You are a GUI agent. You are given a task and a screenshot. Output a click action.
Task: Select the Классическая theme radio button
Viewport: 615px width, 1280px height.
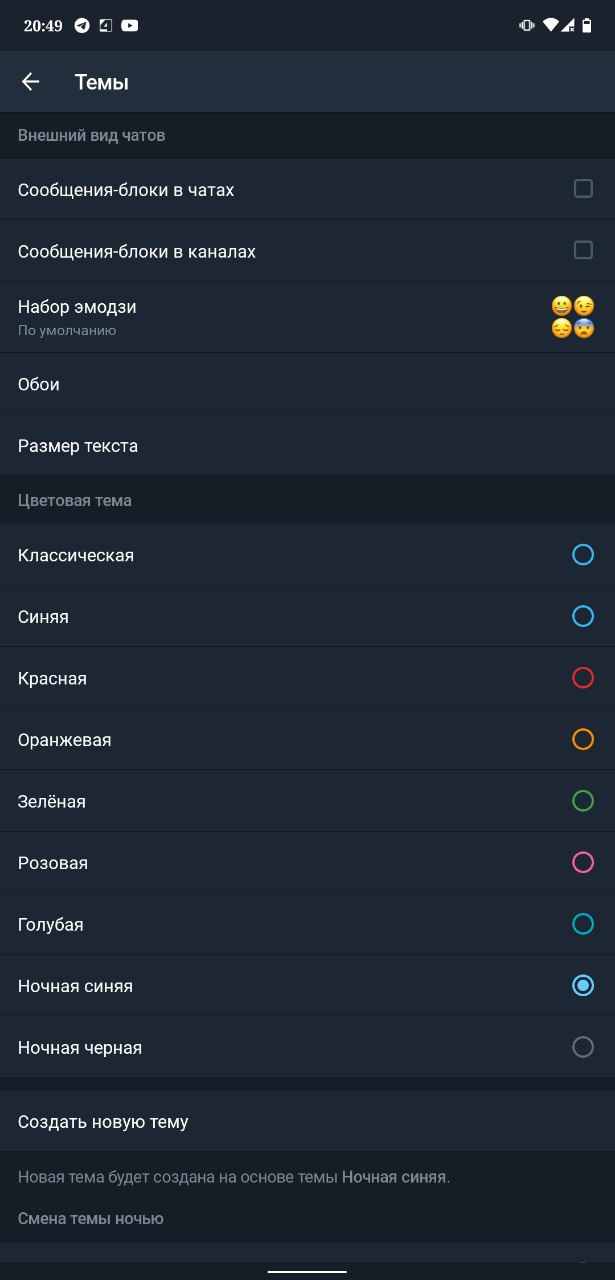[x=583, y=555]
